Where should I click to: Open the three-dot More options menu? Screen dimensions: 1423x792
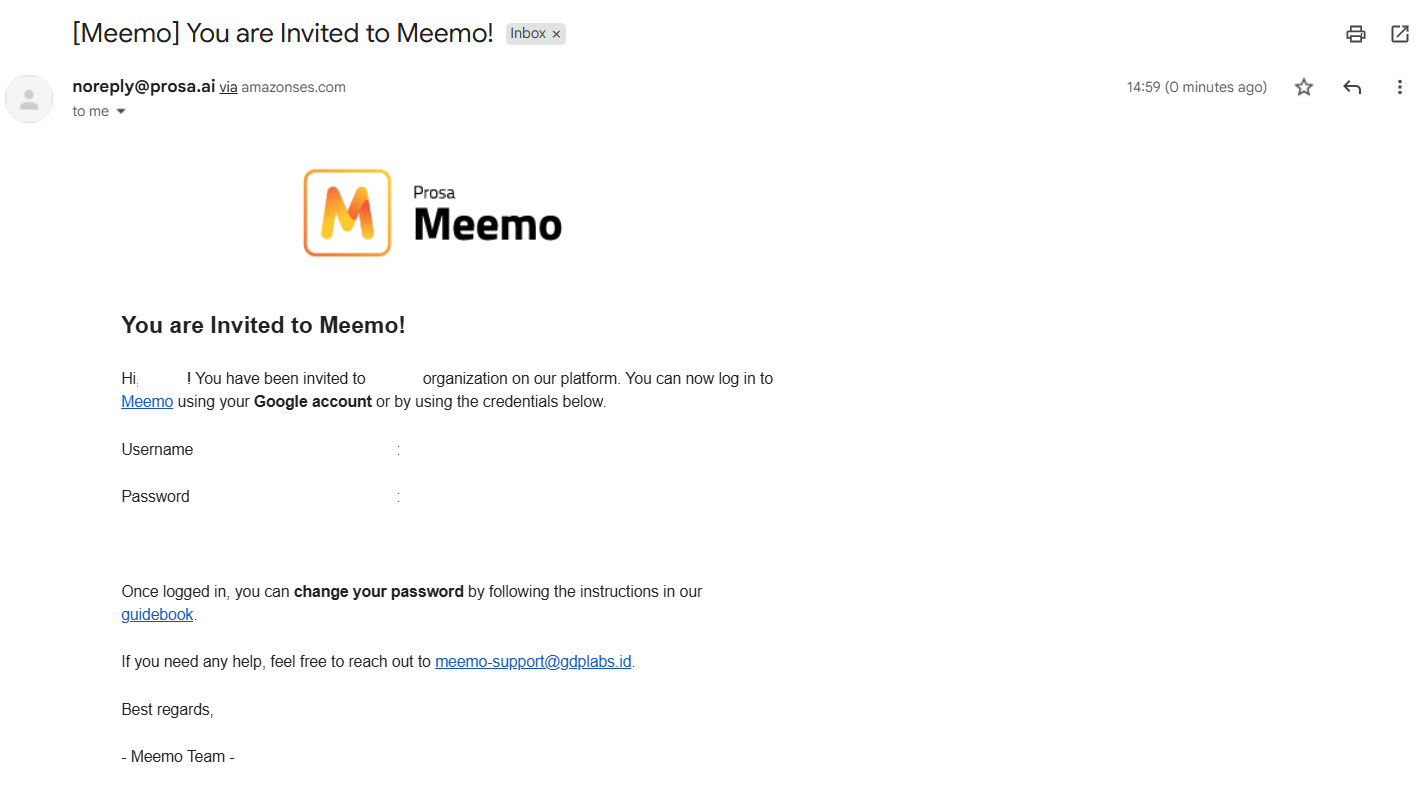1400,87
